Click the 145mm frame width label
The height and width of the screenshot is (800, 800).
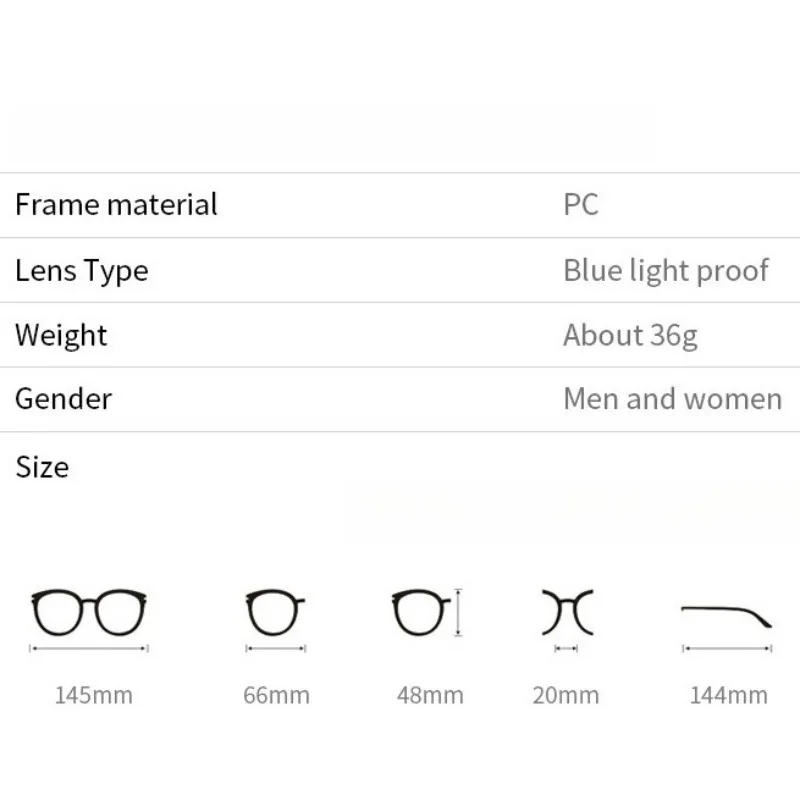[93, 695]
